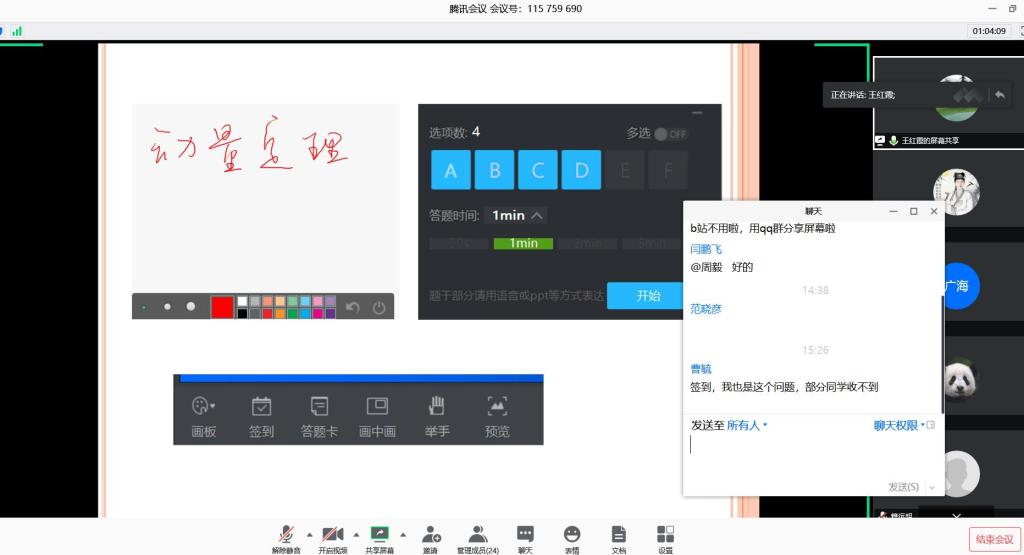Click the 结束会议 end meeting button
The image size is (1024, 555).
[995, 539]
